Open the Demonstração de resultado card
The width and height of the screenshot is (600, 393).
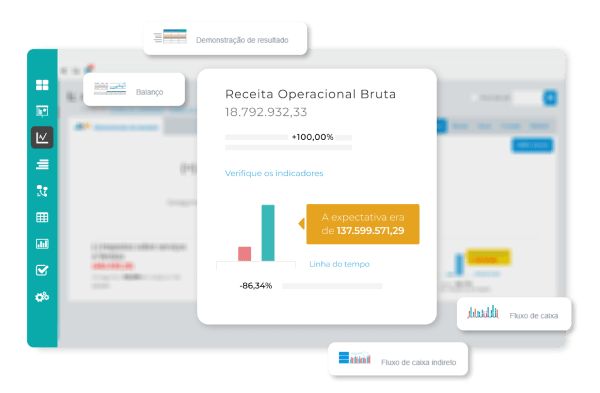[x=225, y=38]
